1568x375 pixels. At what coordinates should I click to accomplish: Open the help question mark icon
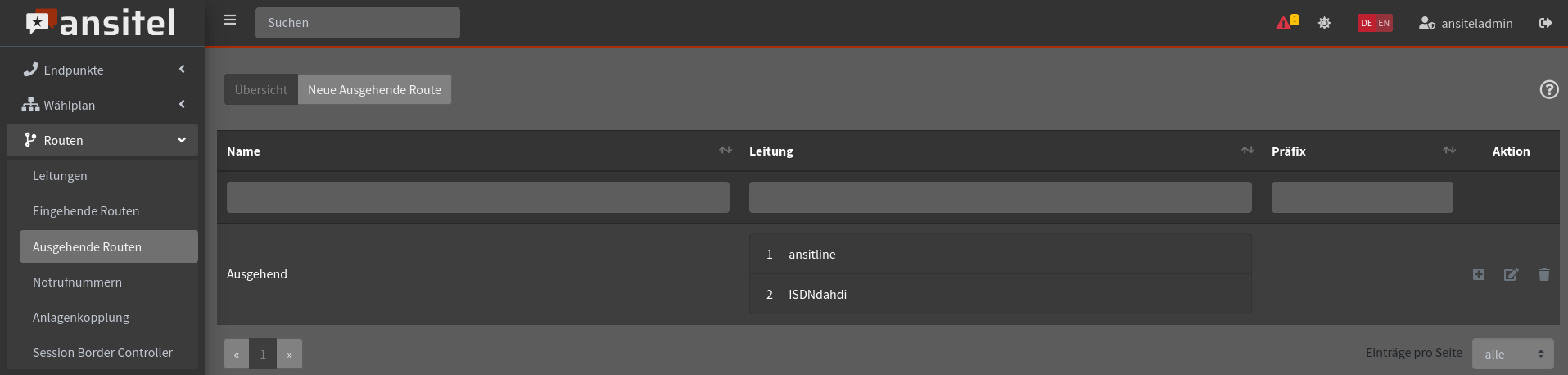pyautogui.click(x=1548, y=89)
